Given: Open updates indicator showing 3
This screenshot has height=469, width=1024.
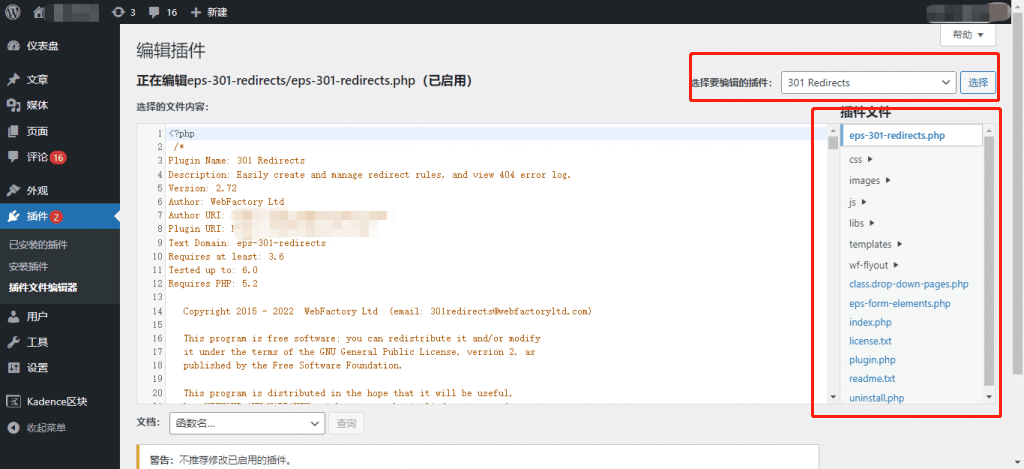Looking at the screenshot, I should 123,12.
